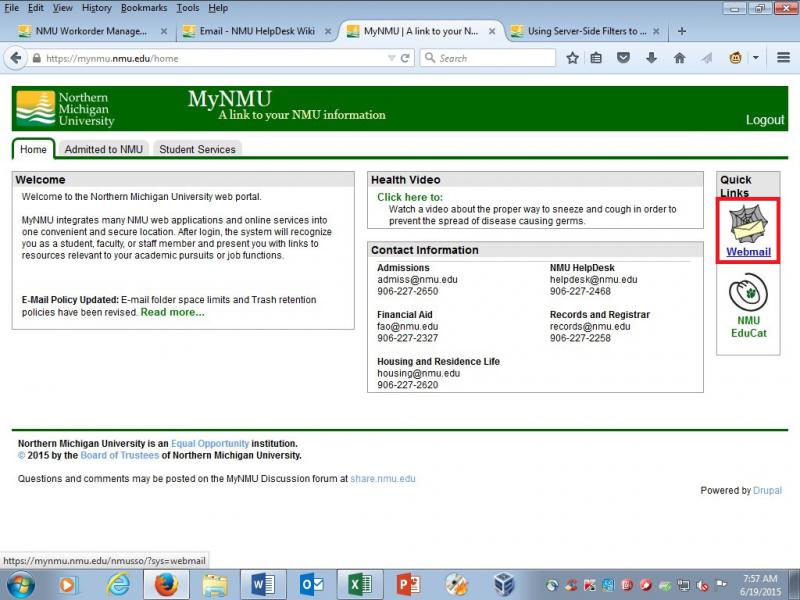Open Windows Explorer folder on taskbar
This screenshot has height=600, width=800.
point(215,585)
